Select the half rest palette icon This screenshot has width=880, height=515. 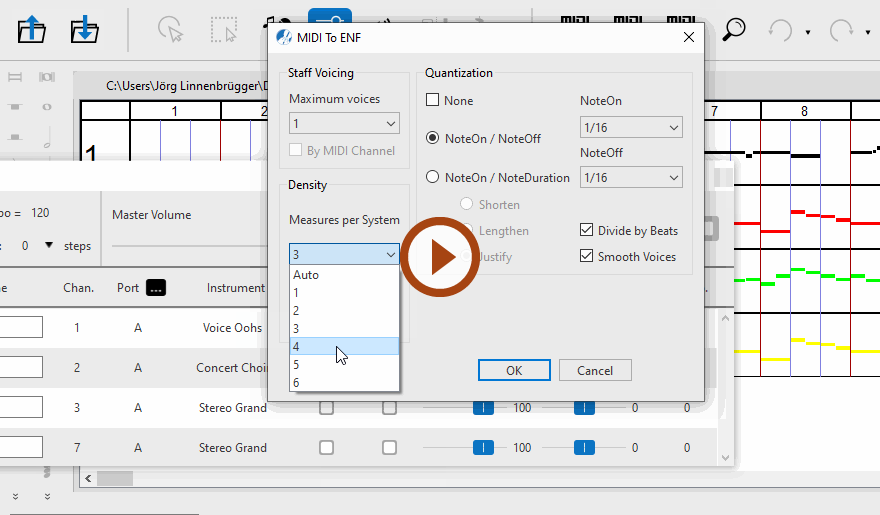coord(15,136)
